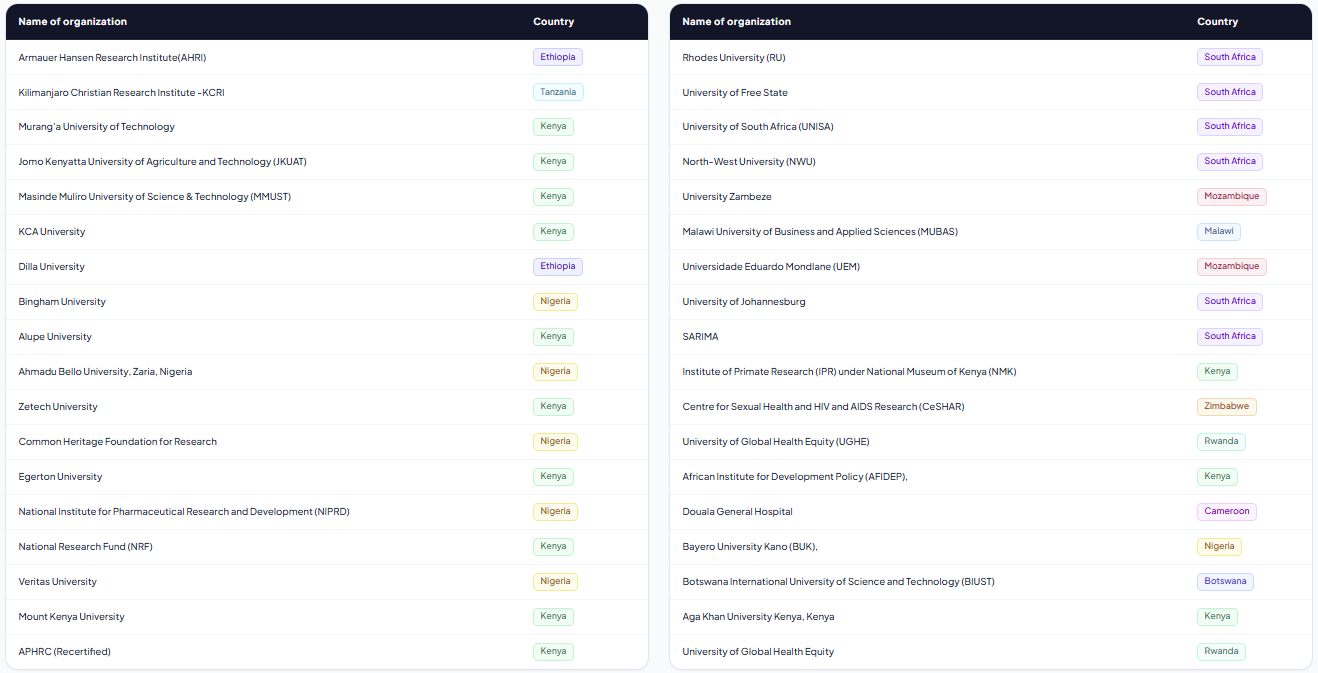Click the Armauer Hansen Research Institute(AHRI) row name

pyautogui.click(x=112, y=57)
